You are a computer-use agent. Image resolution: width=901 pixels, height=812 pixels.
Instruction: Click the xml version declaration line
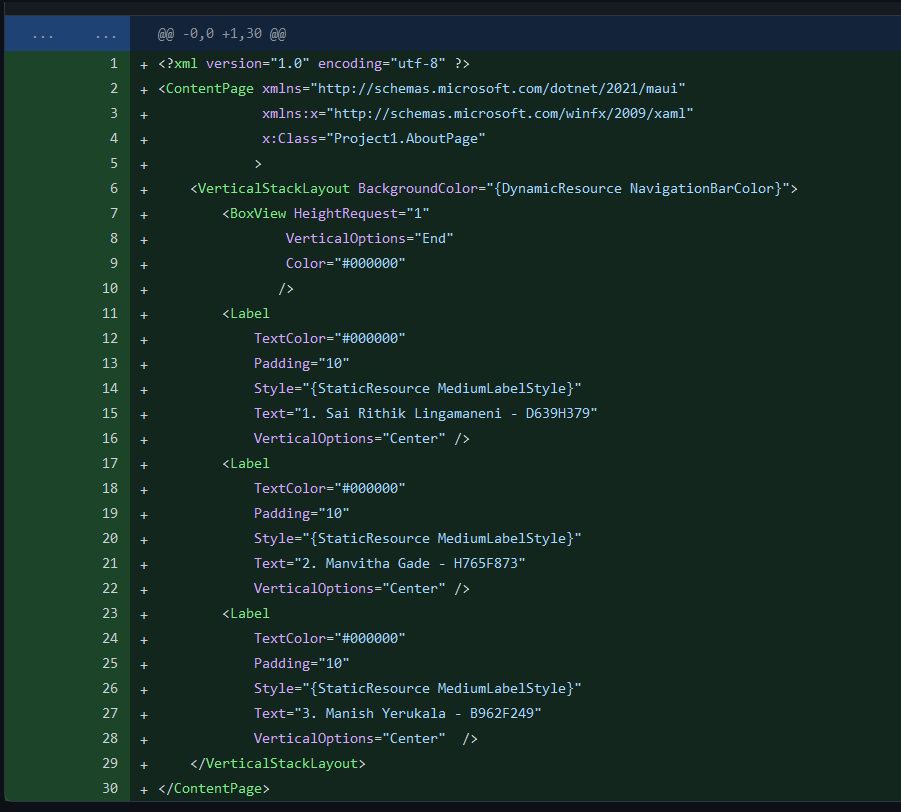point(314,63)
